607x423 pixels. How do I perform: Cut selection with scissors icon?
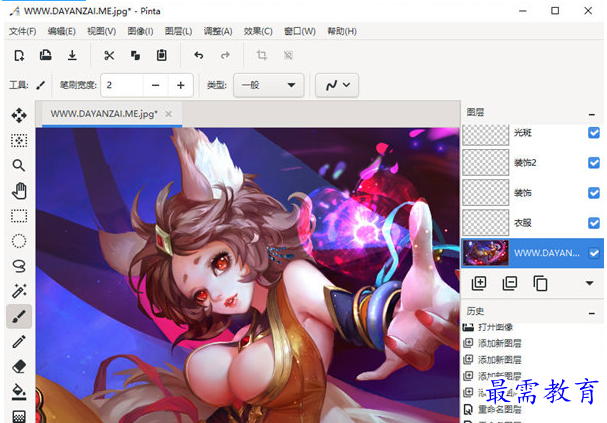point(109,55)
